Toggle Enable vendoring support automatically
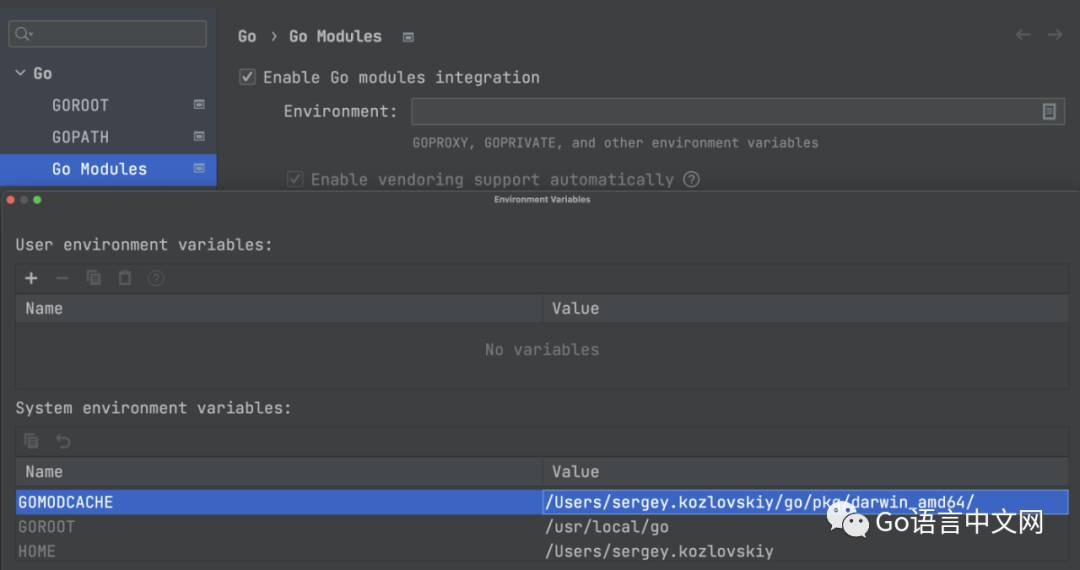The width and height of the screenshot is (1080, 570). [295, 179]
